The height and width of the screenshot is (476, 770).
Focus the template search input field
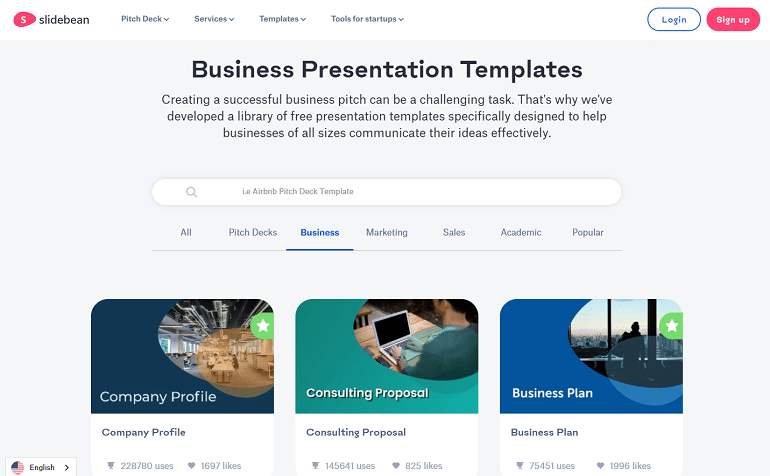point(400,192)
